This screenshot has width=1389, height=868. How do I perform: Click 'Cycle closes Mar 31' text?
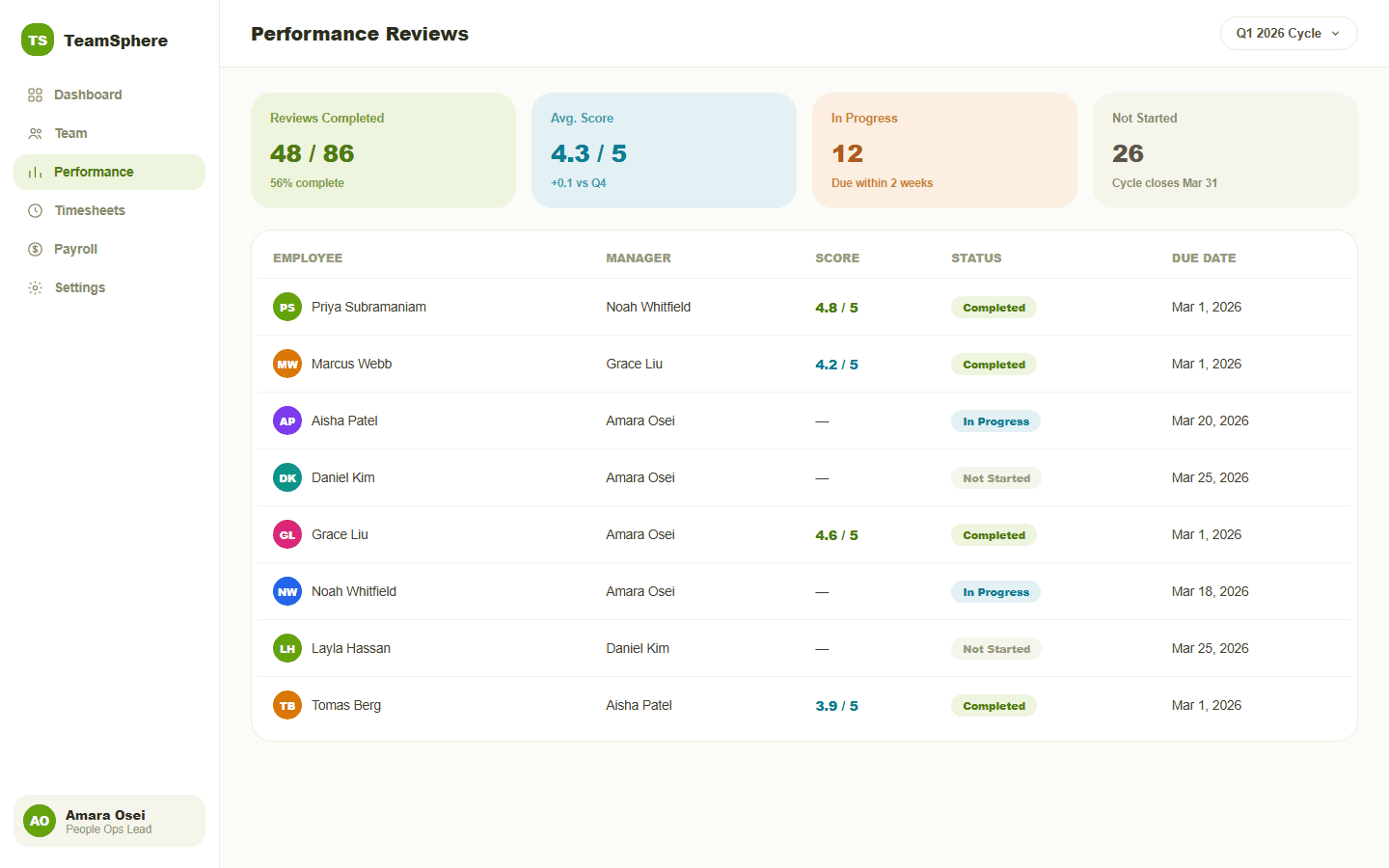1164,183
